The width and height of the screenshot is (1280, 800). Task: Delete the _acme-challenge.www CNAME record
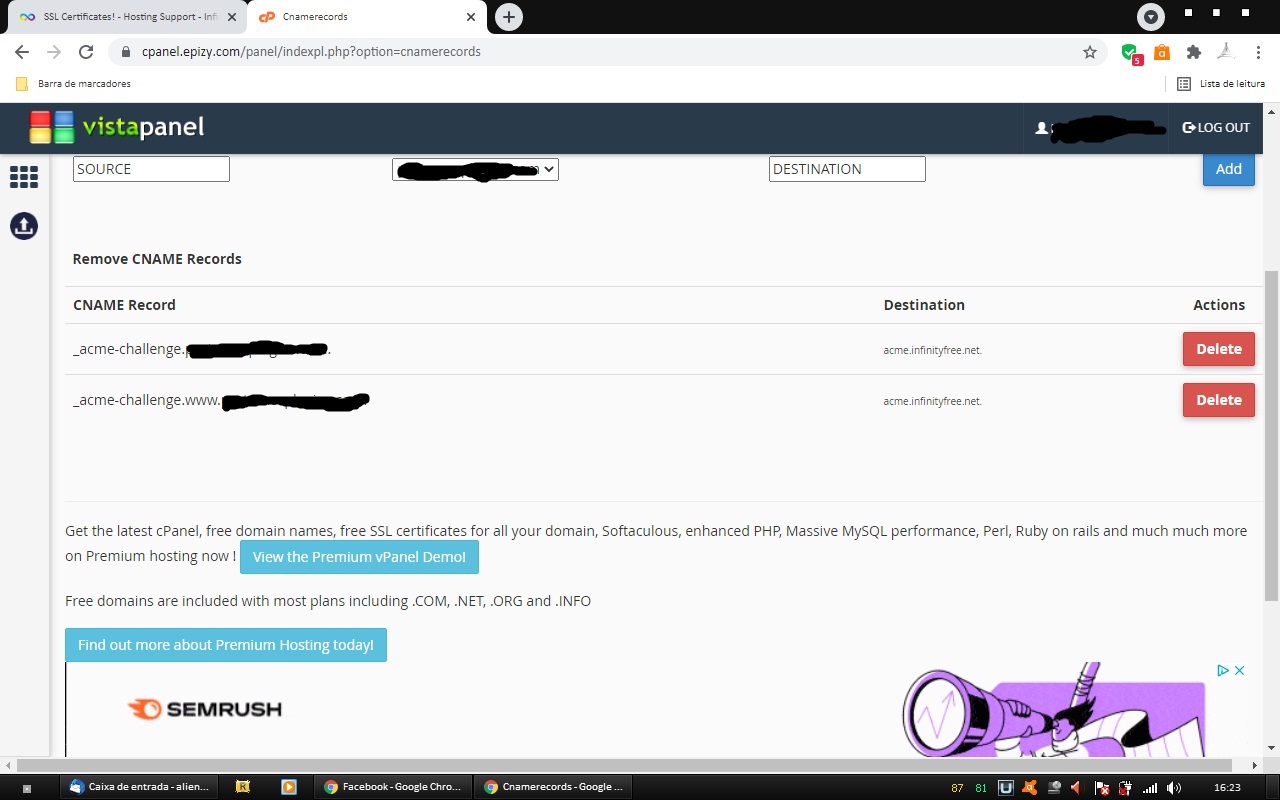click(x=1218, y=400)
